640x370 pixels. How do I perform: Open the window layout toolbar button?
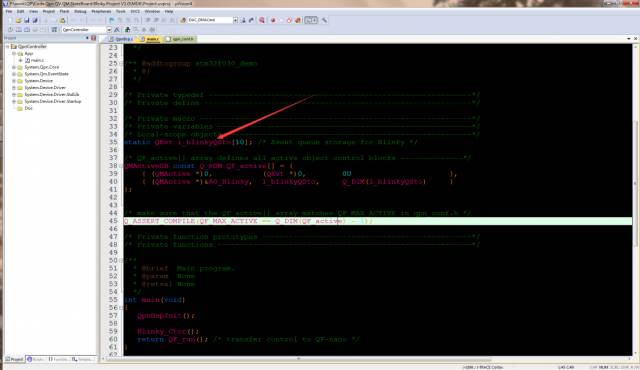[311, 20]
